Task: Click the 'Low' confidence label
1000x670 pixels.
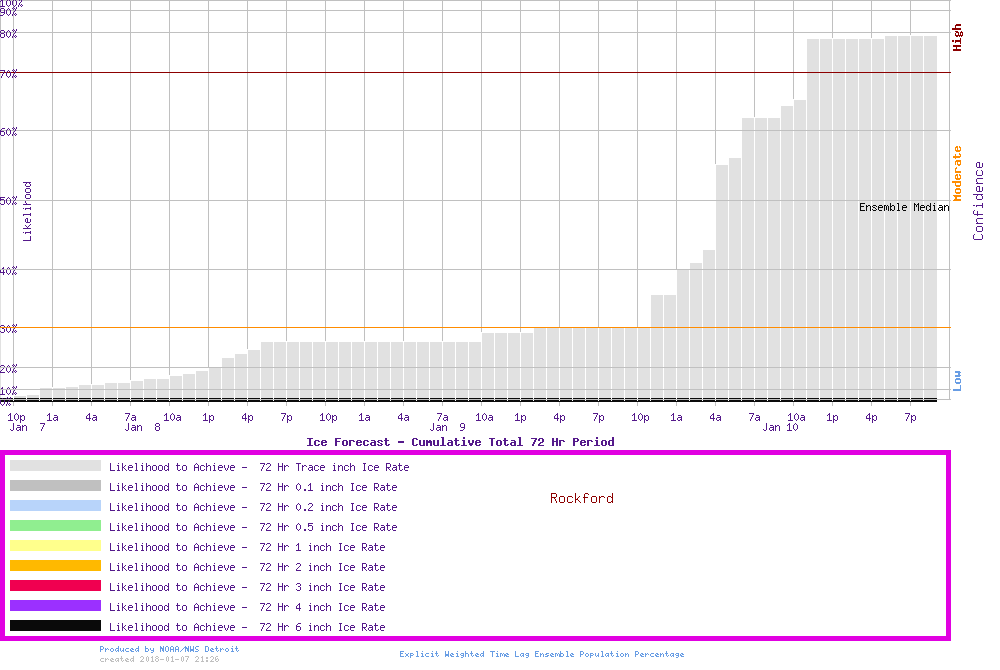Action: click(x=957, y=380)
